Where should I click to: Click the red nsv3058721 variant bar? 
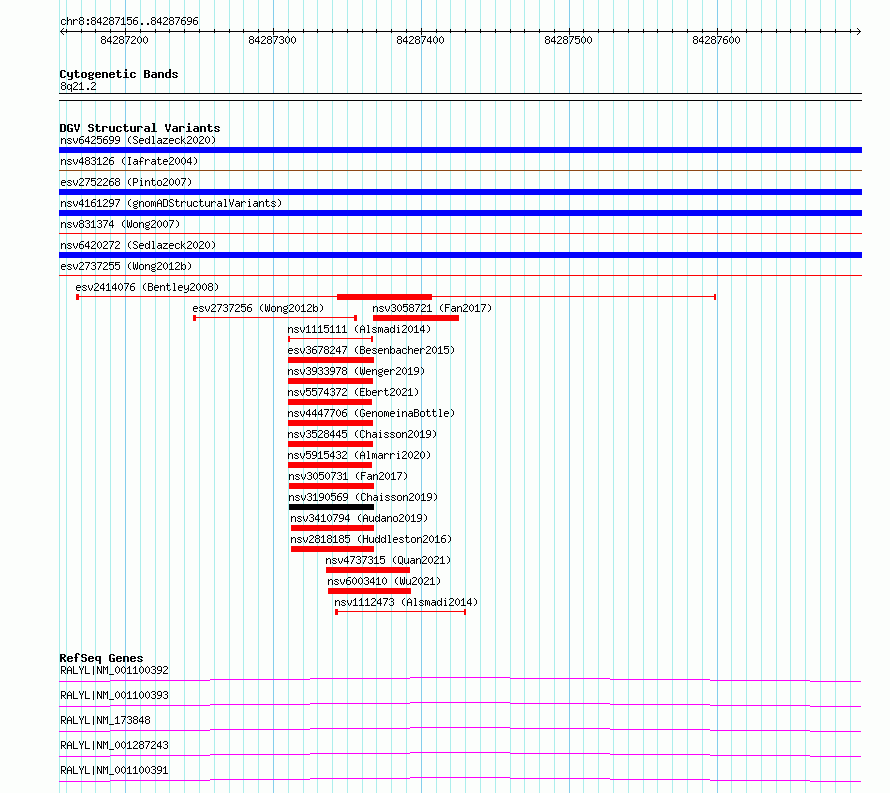pos(416,318)
